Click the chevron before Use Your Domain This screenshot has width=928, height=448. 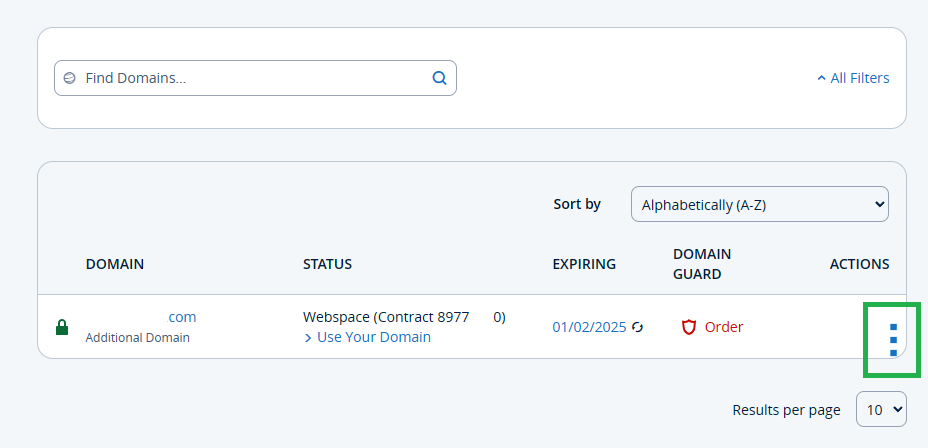(308, 338)
